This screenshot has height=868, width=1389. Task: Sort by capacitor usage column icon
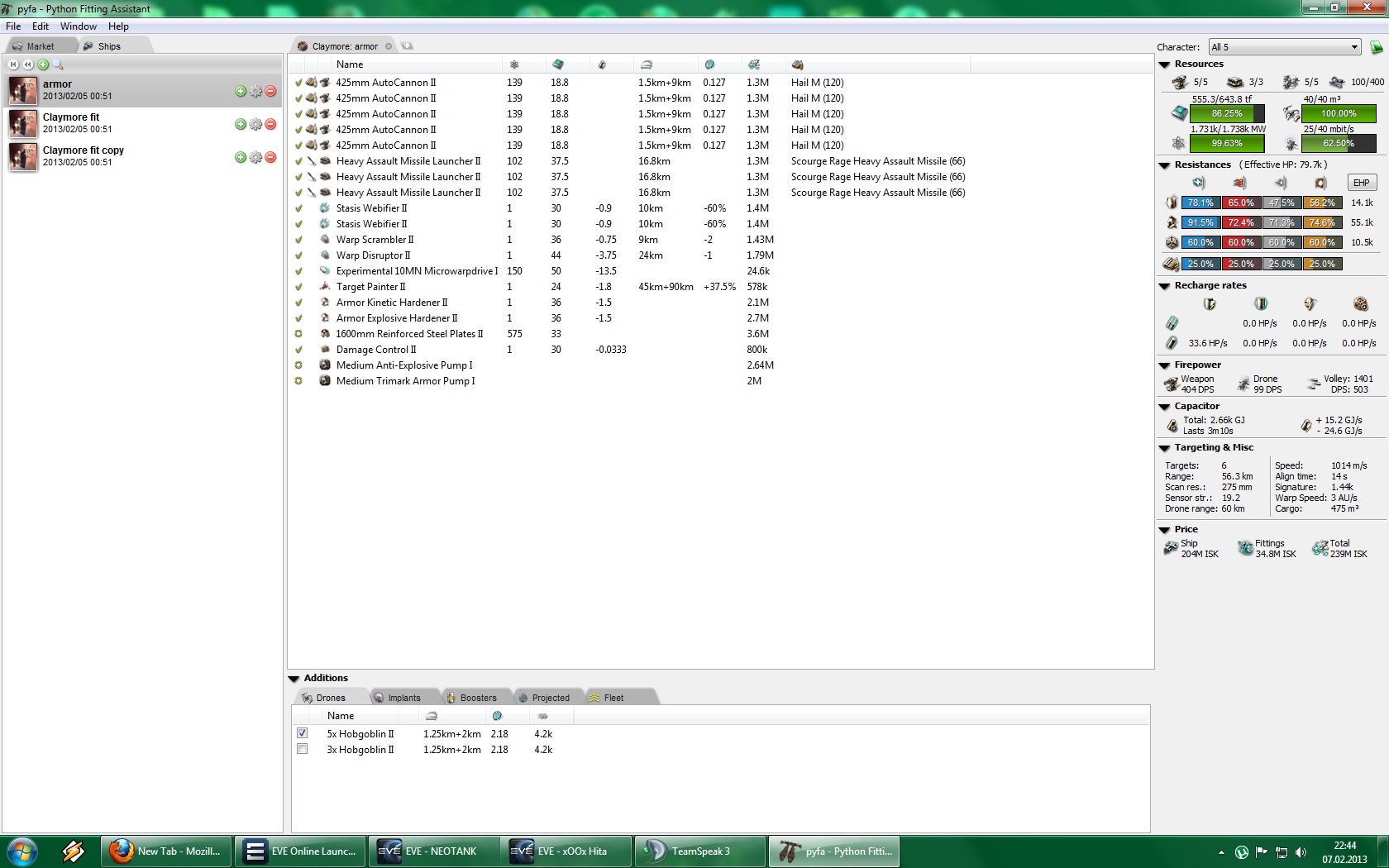click(602, 64)
